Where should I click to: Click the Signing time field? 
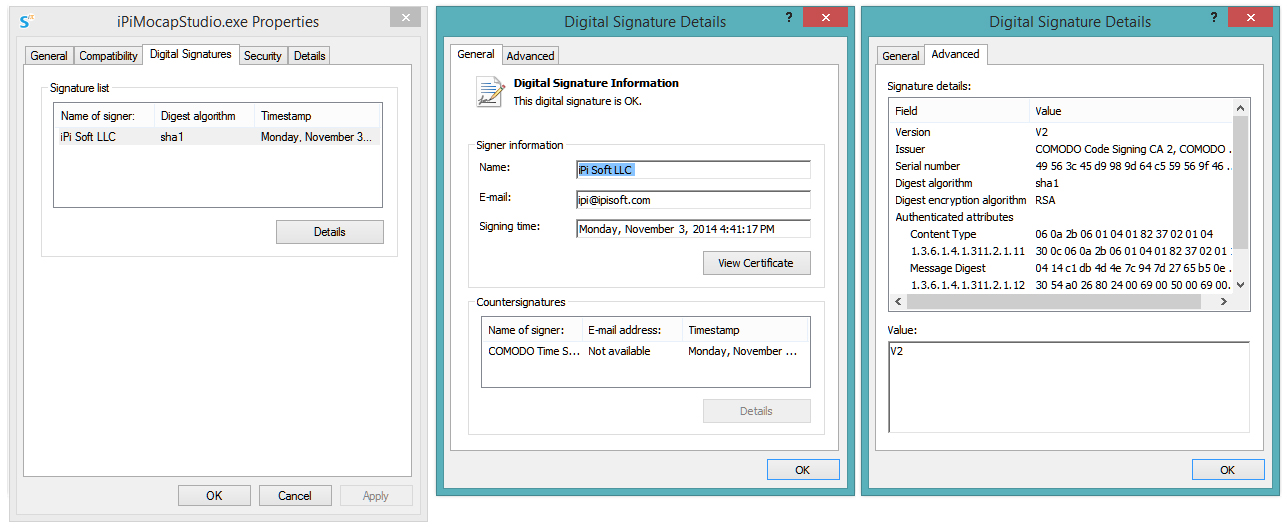(693, 229)
